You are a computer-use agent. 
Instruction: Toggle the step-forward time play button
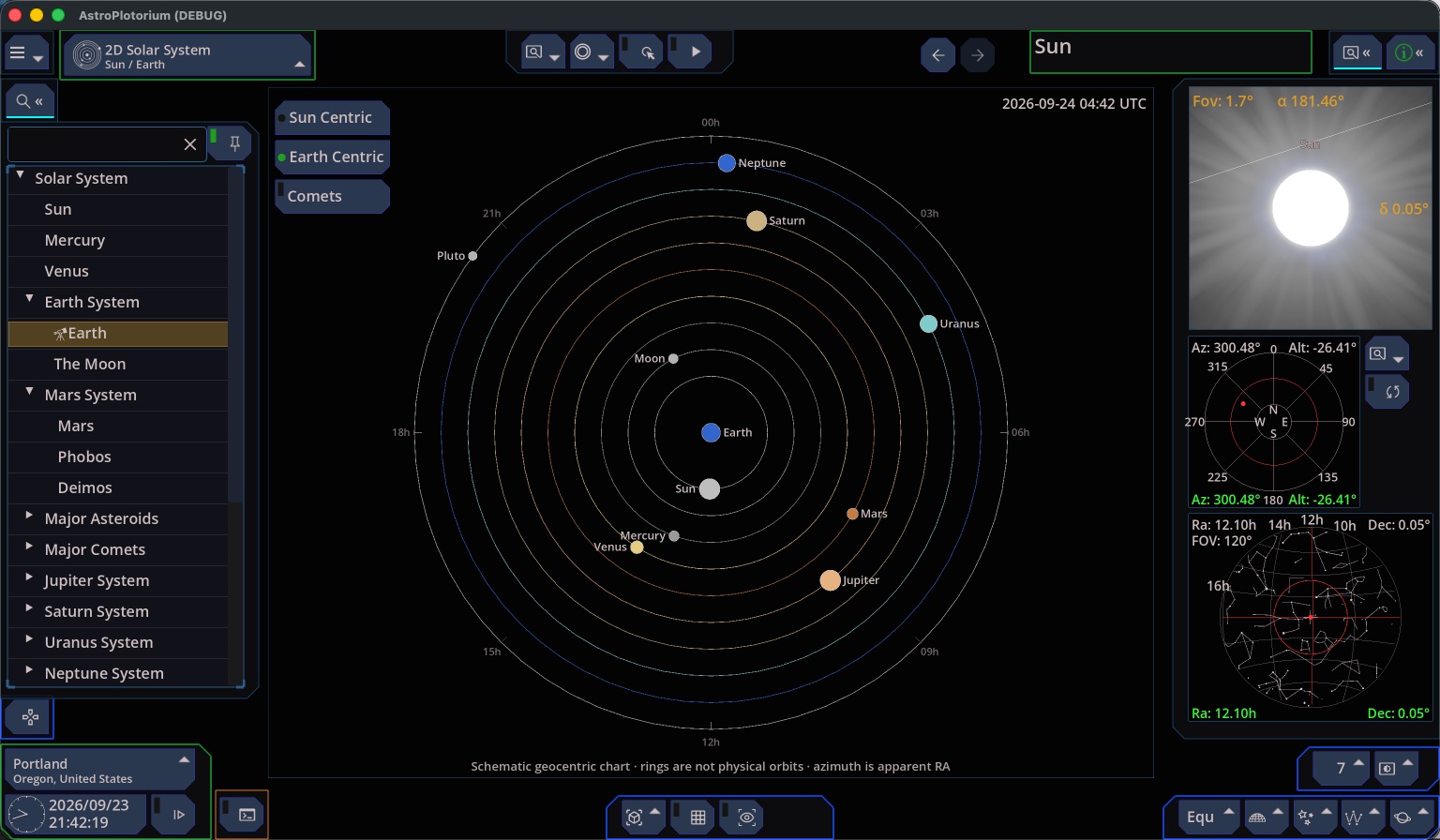click(172, 813)
